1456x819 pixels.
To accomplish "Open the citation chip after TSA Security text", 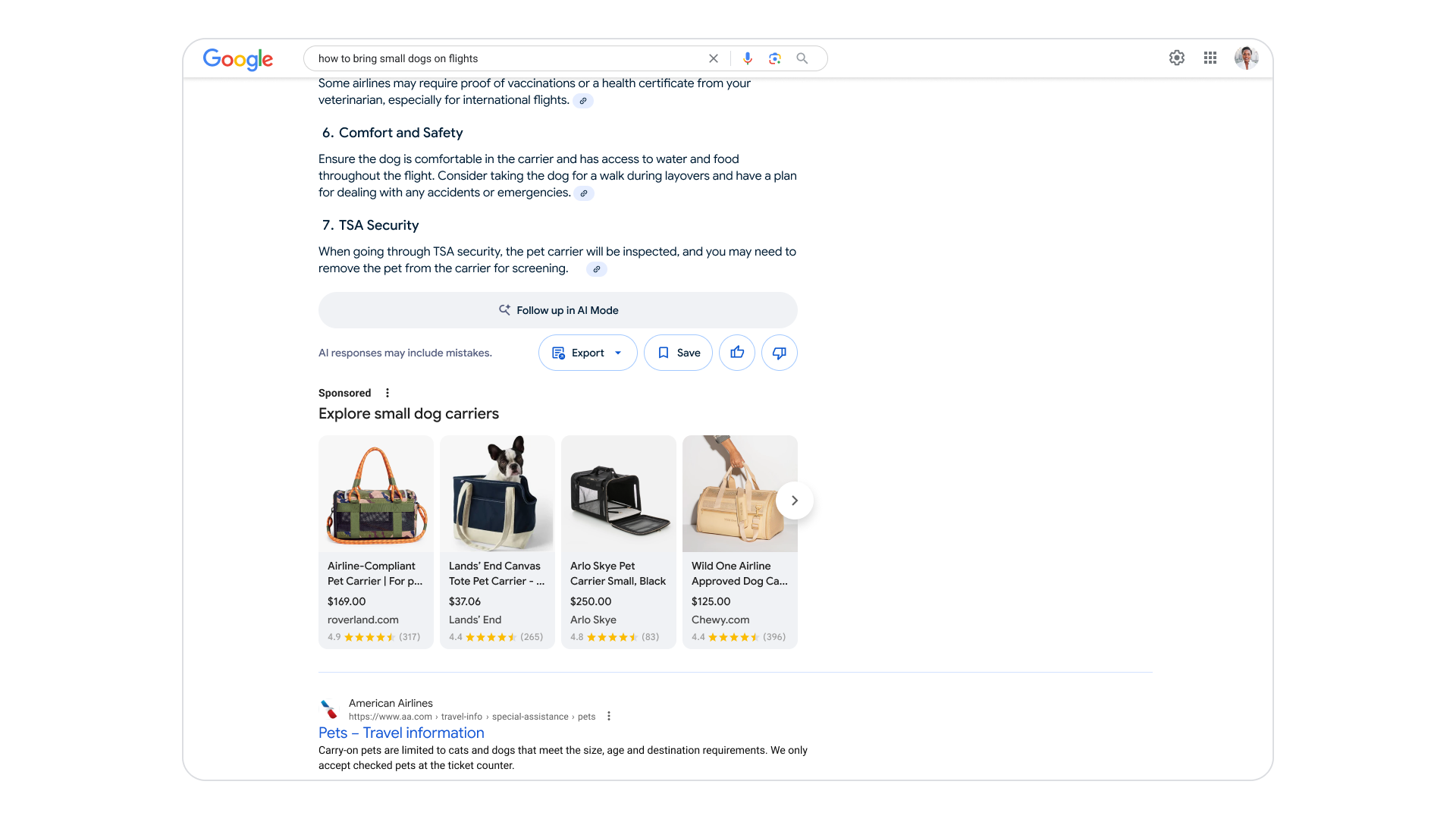I will pyautogui.click(x=596, y=269).
